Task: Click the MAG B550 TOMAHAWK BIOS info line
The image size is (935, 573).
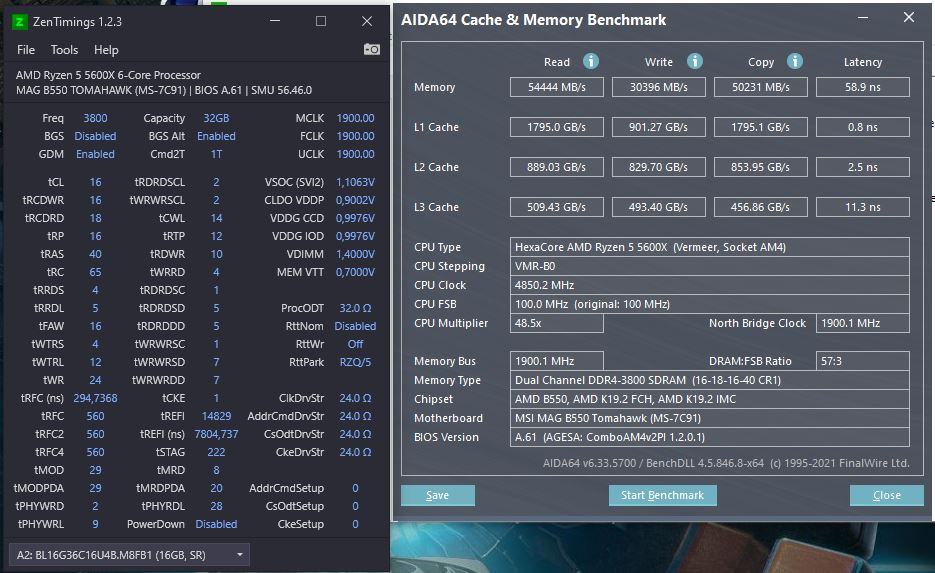Action: [x=164, y=90]
